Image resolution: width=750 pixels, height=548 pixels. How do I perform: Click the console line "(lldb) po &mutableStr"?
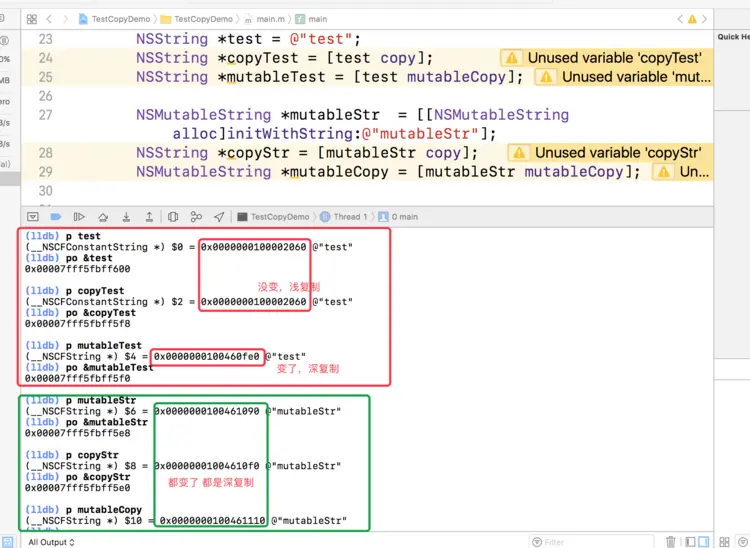87,422
